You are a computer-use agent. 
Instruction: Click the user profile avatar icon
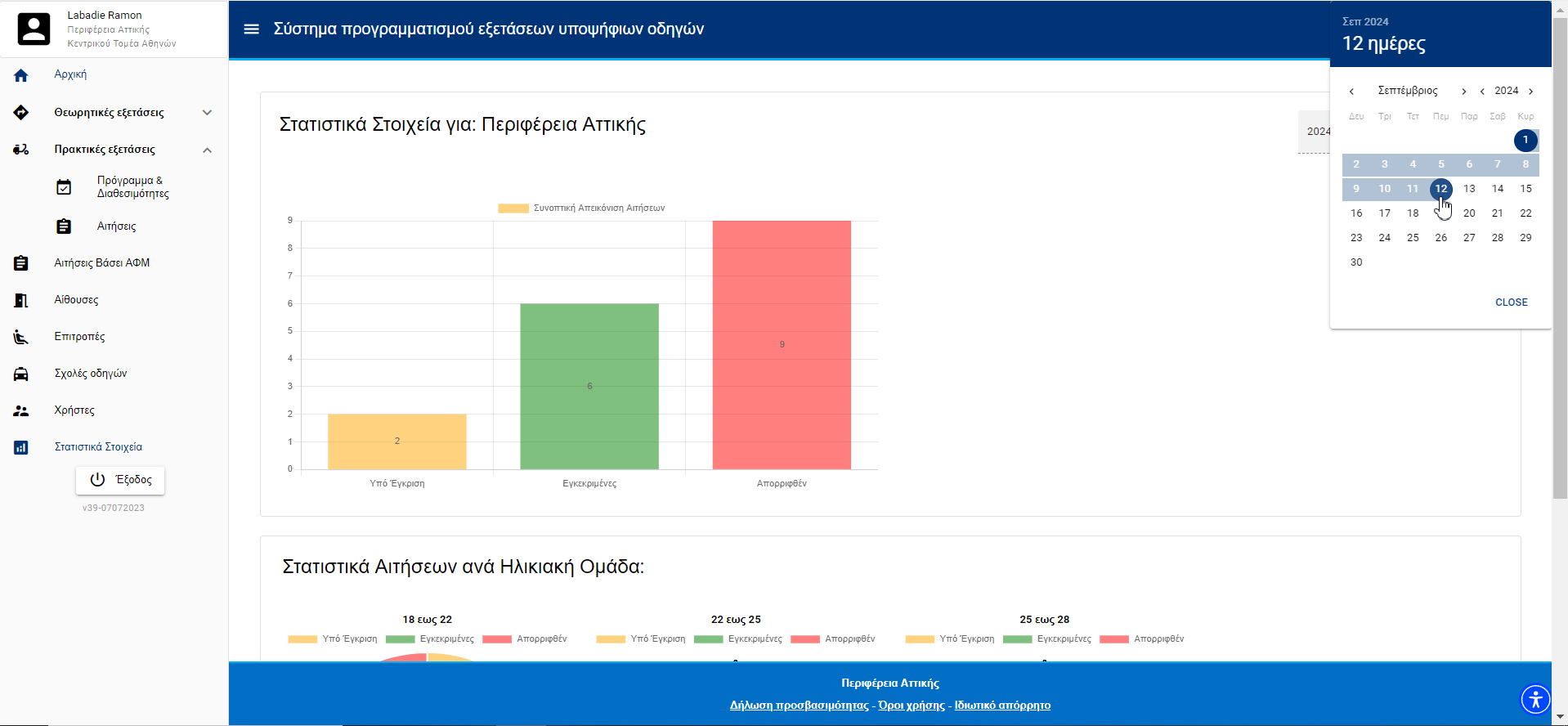tap(34, 29)
